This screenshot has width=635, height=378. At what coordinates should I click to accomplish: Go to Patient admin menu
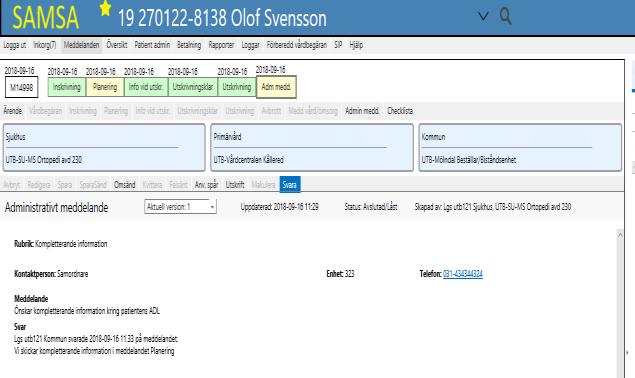(x=152, y=45)
